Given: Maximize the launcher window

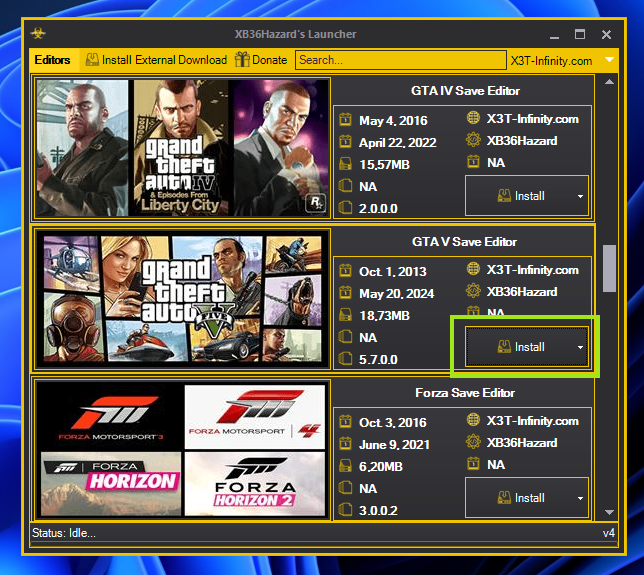Looking at the screenshot, I should pos(580,34).
